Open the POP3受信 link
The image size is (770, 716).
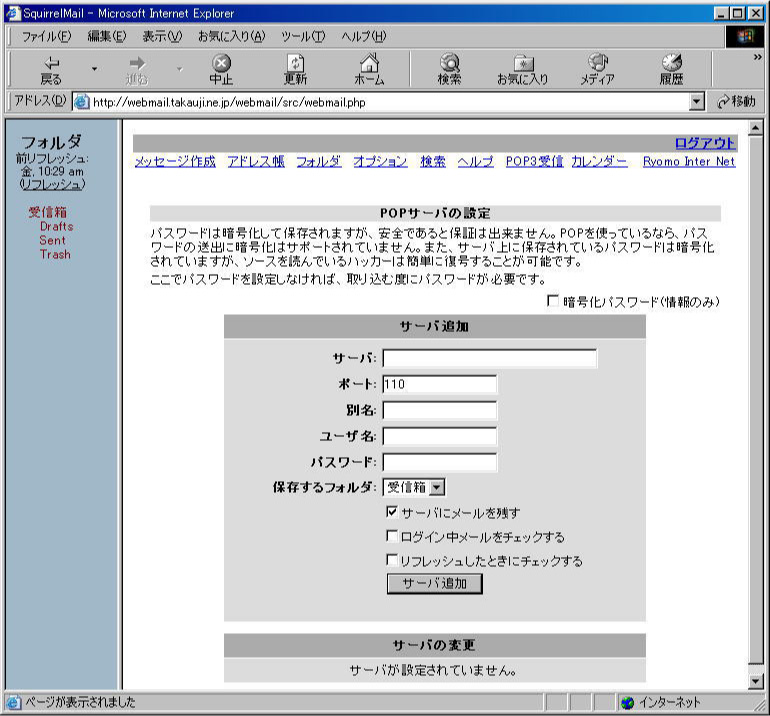[534, 162]
